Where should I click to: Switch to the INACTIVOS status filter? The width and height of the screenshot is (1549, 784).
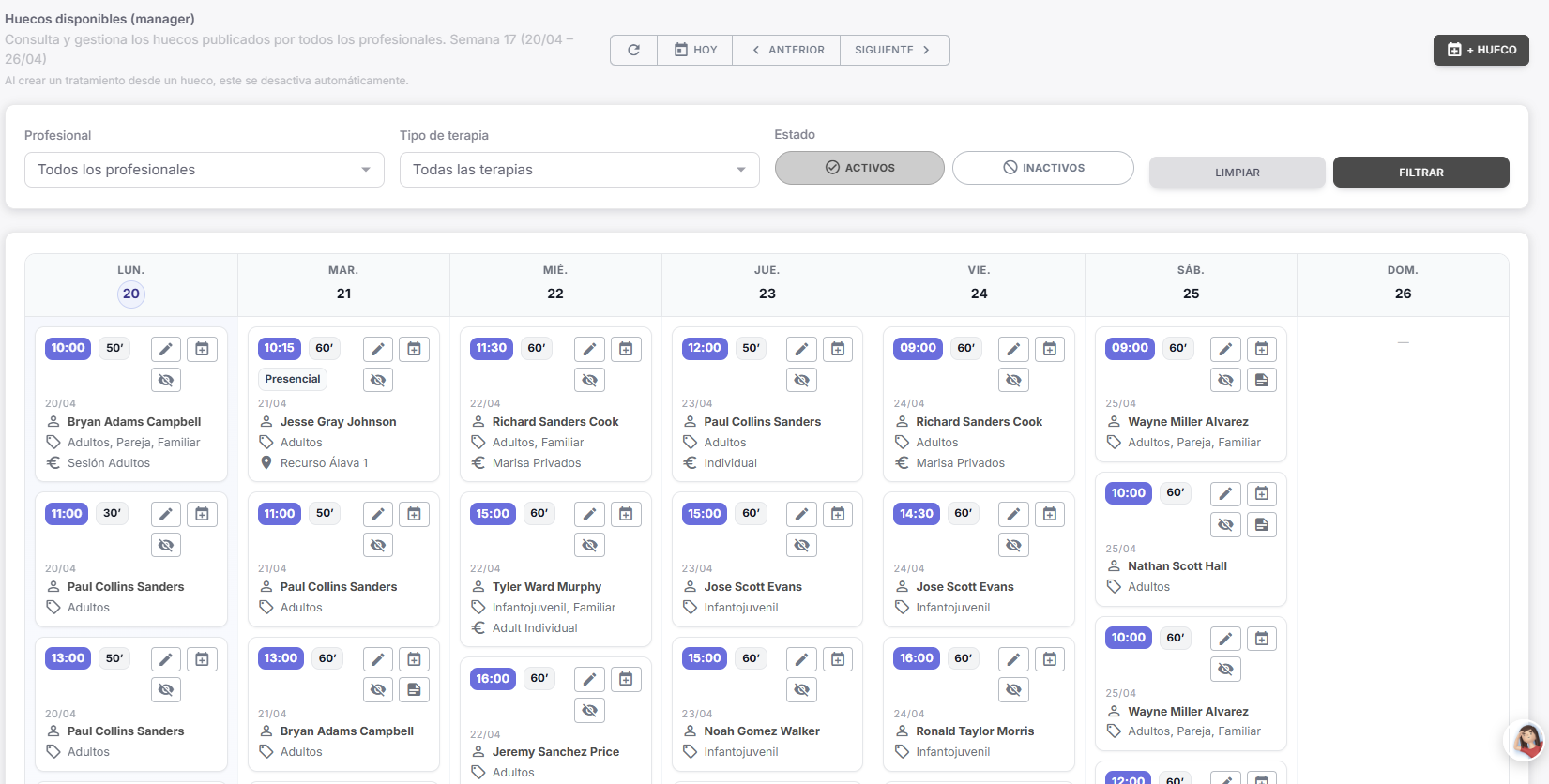(1042, 168)
